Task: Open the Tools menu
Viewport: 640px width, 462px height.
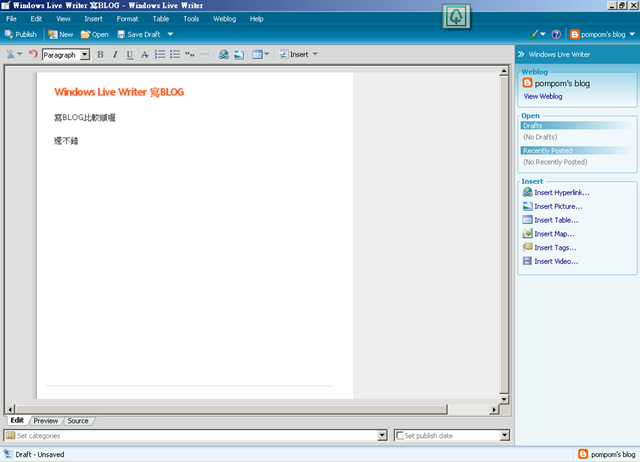Action: [x=191, y=19]
